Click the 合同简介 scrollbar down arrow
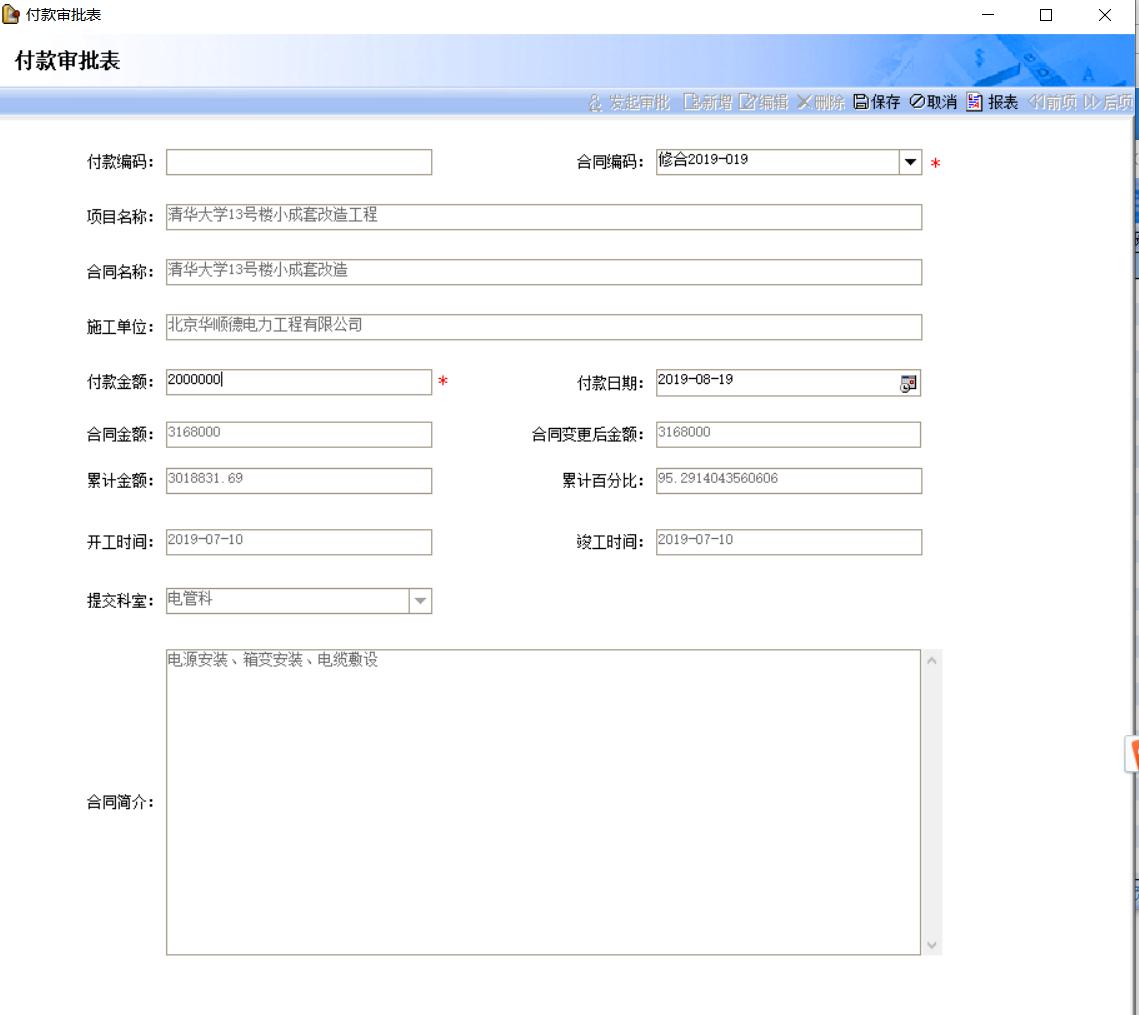The width and height of the screenshot is (1139, 1015). click(x=932, y=944)
